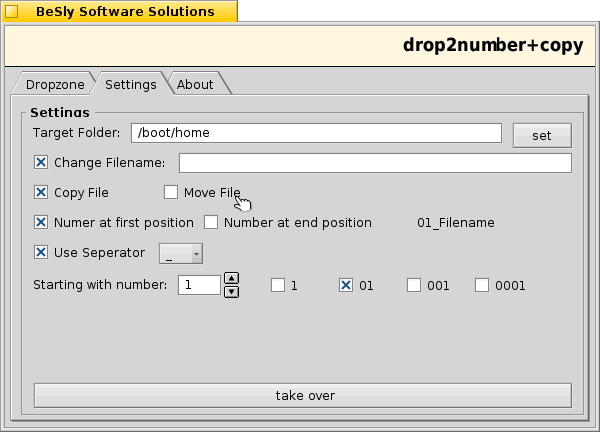
Task: Check Number at end position option
Action: point(211,222)
